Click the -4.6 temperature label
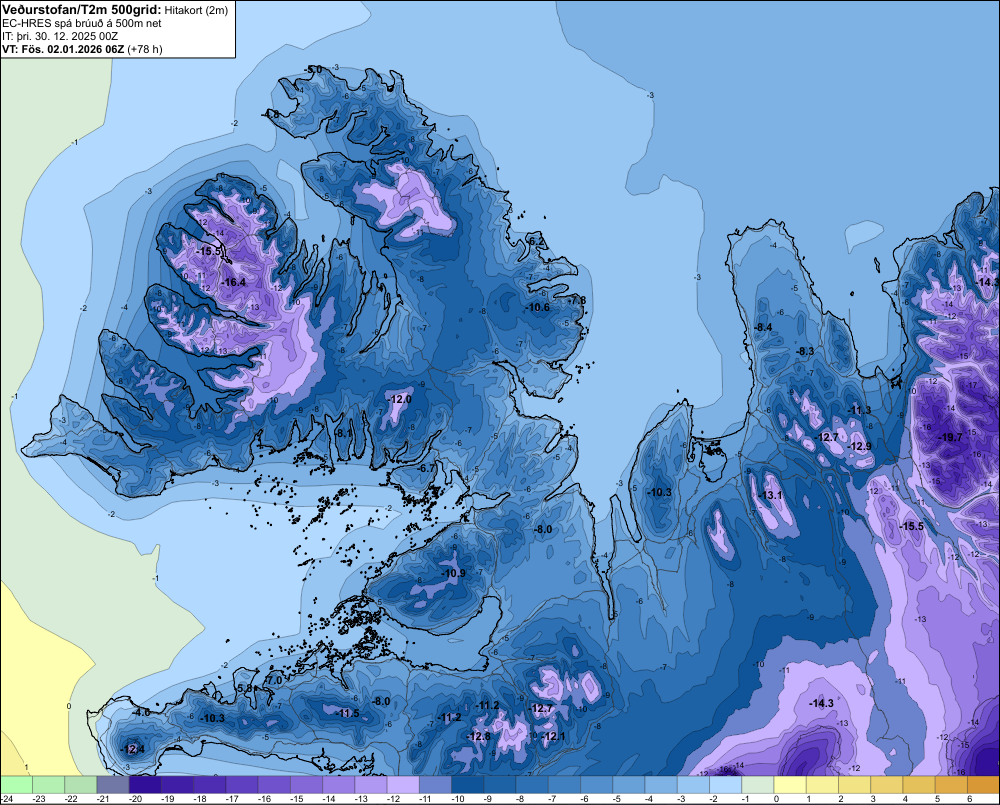1000x805 pixels. 142,713
